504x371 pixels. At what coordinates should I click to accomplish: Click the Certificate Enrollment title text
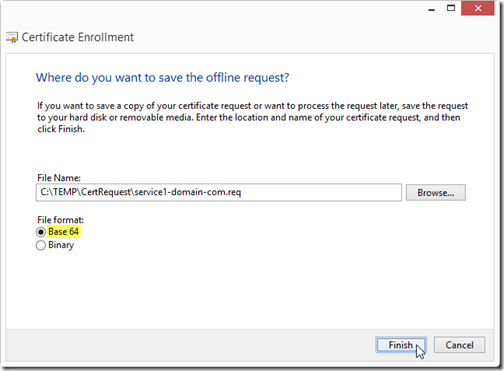[x=78, y=37]
